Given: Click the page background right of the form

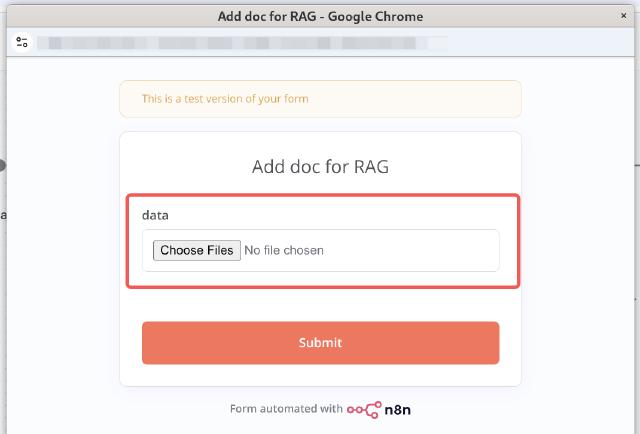Looking at the screenshot, I should pyautogui.click(x=580, y=250).
